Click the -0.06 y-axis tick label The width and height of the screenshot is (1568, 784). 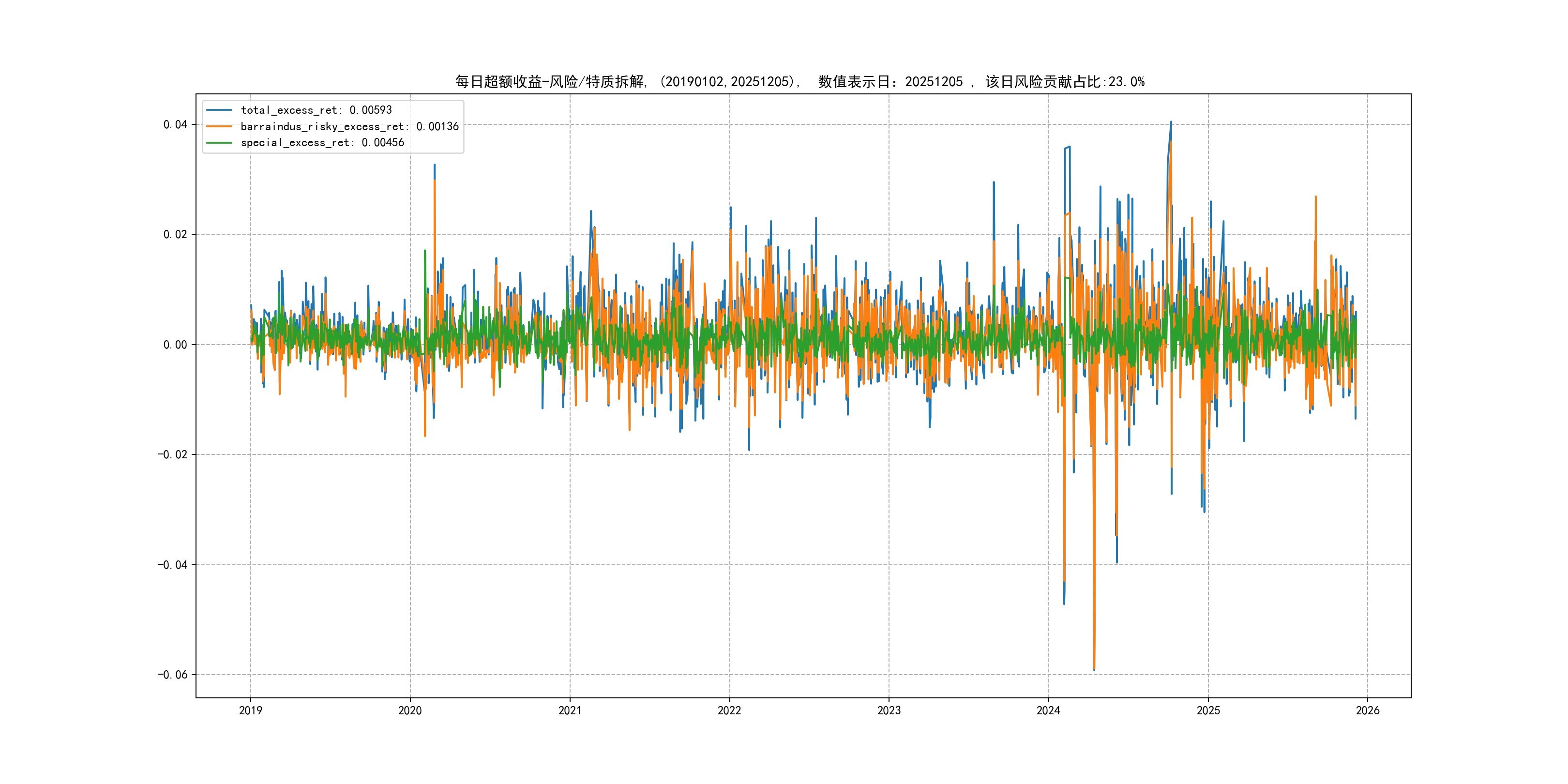(x=172, y=675)
